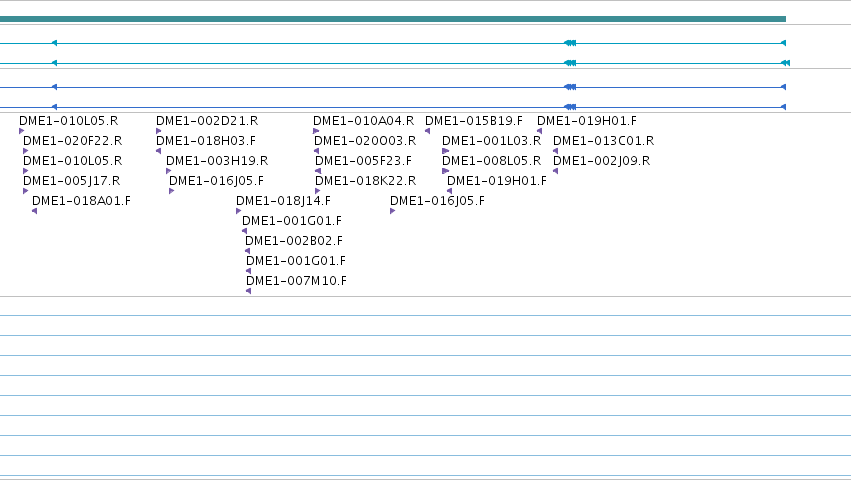Click the purple arrow glyph under DME1-007M10.F
This screenshot has height=480, width=851.
(249, 291)
